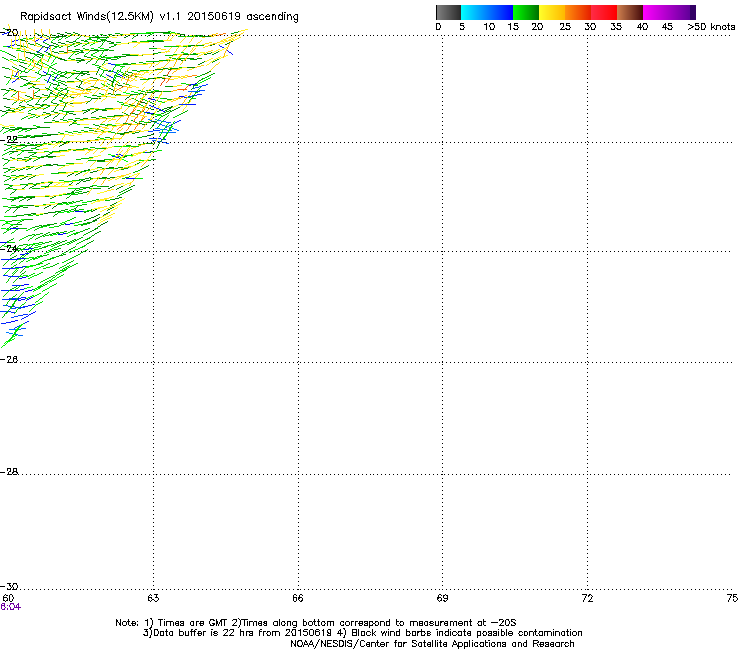The width and height of the screenshot is (740, 650).
Task: Click the brown 35-40 knots legend swatch
Action: click(630, 12)
